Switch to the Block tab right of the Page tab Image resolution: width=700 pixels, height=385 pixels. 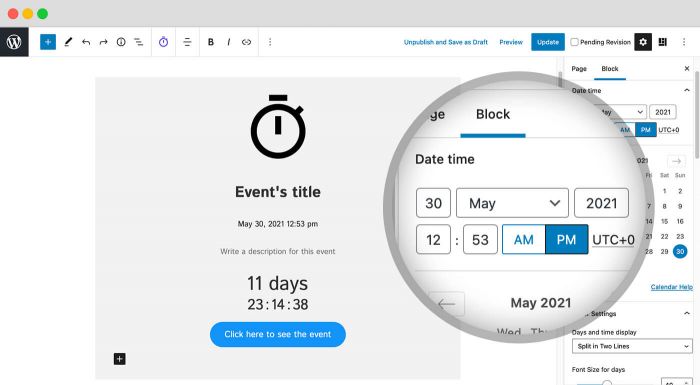(x=609, y=69)
